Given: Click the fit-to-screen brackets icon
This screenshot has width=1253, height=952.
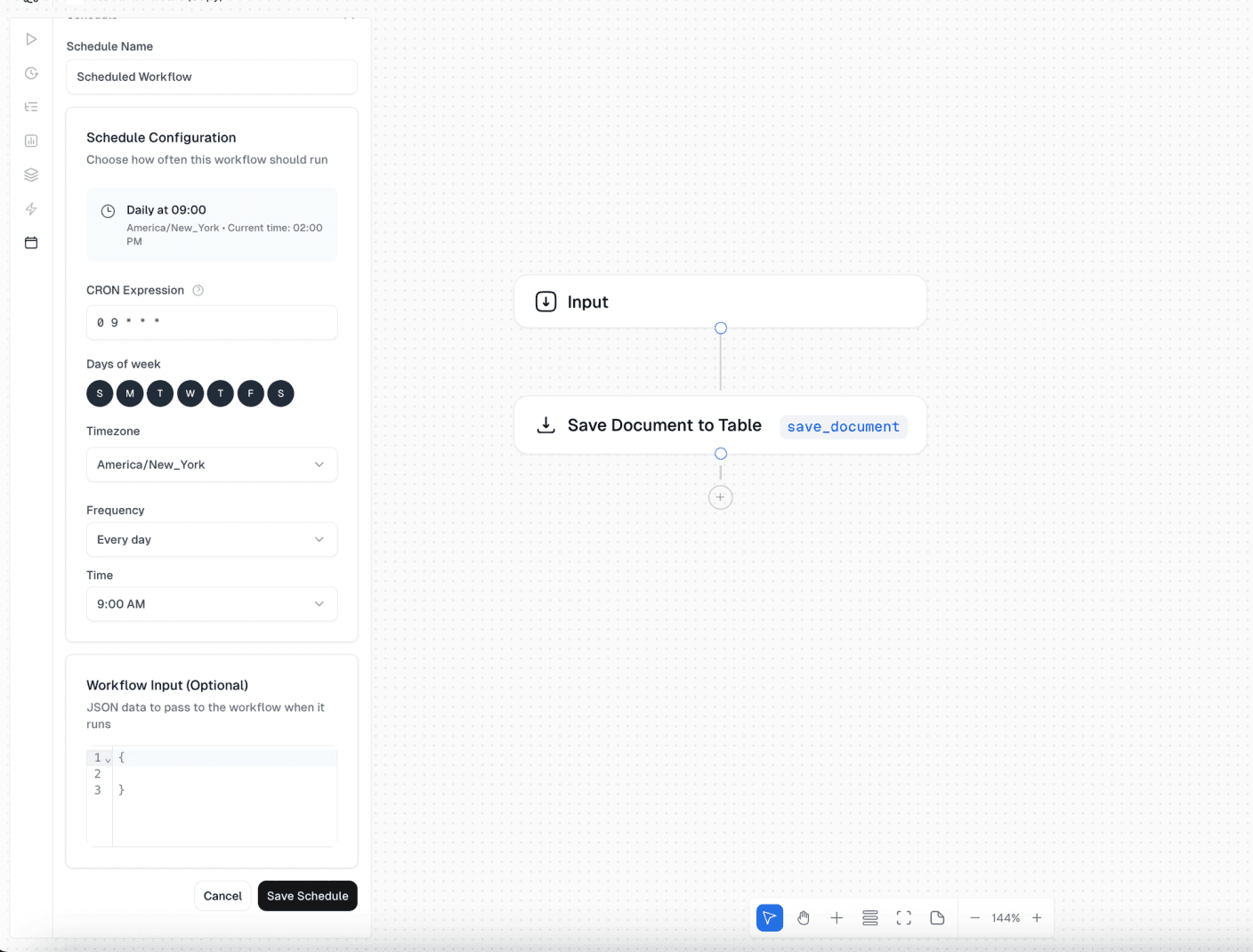Looking at the screenshot, I should tap(904, 918).
